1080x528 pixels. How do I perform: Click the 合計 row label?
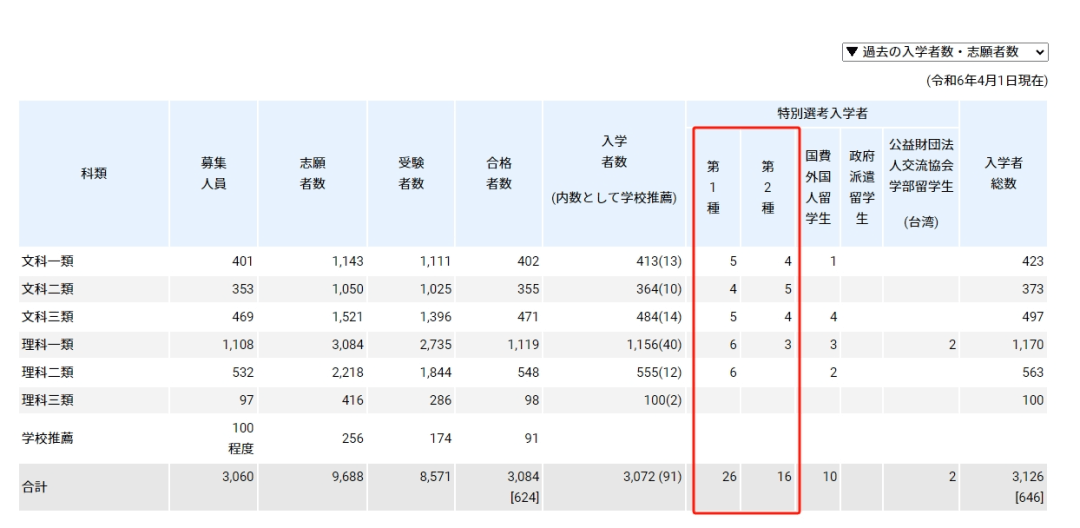click(x=35, y=487)
